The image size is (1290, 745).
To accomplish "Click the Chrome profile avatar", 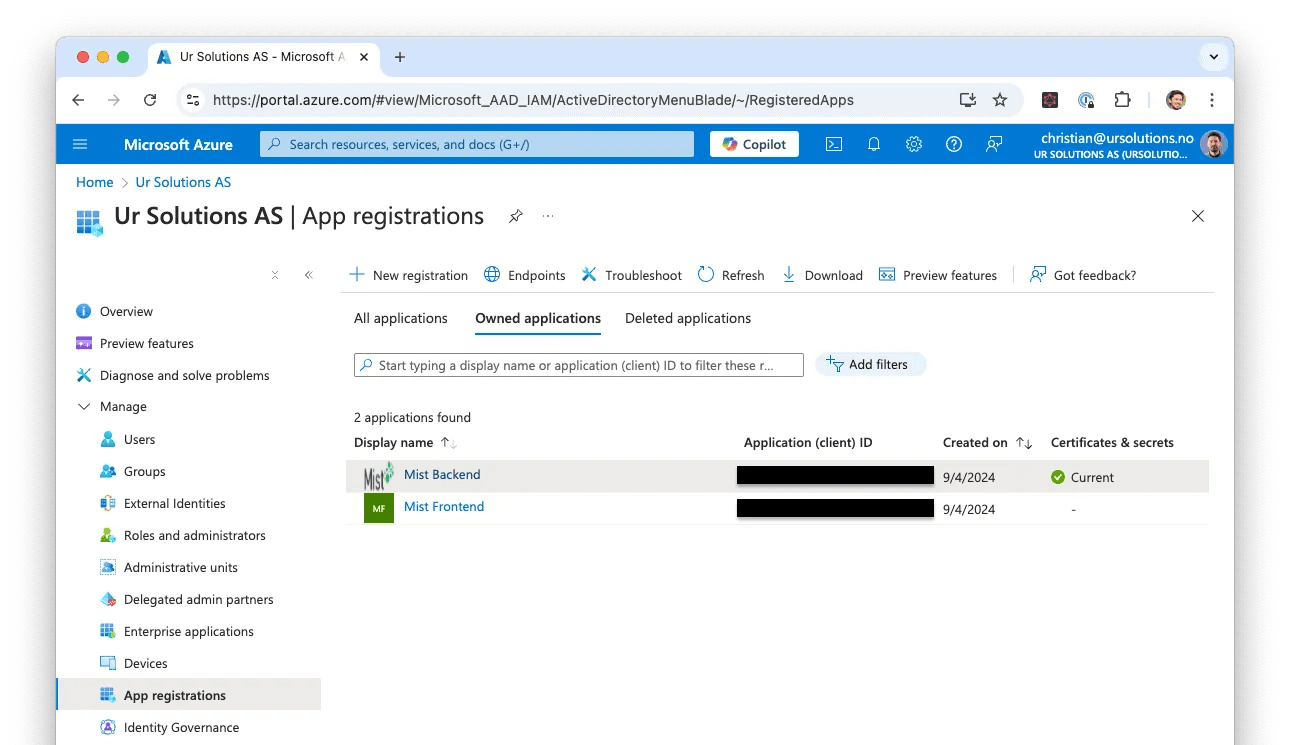I will [1176, 100].
